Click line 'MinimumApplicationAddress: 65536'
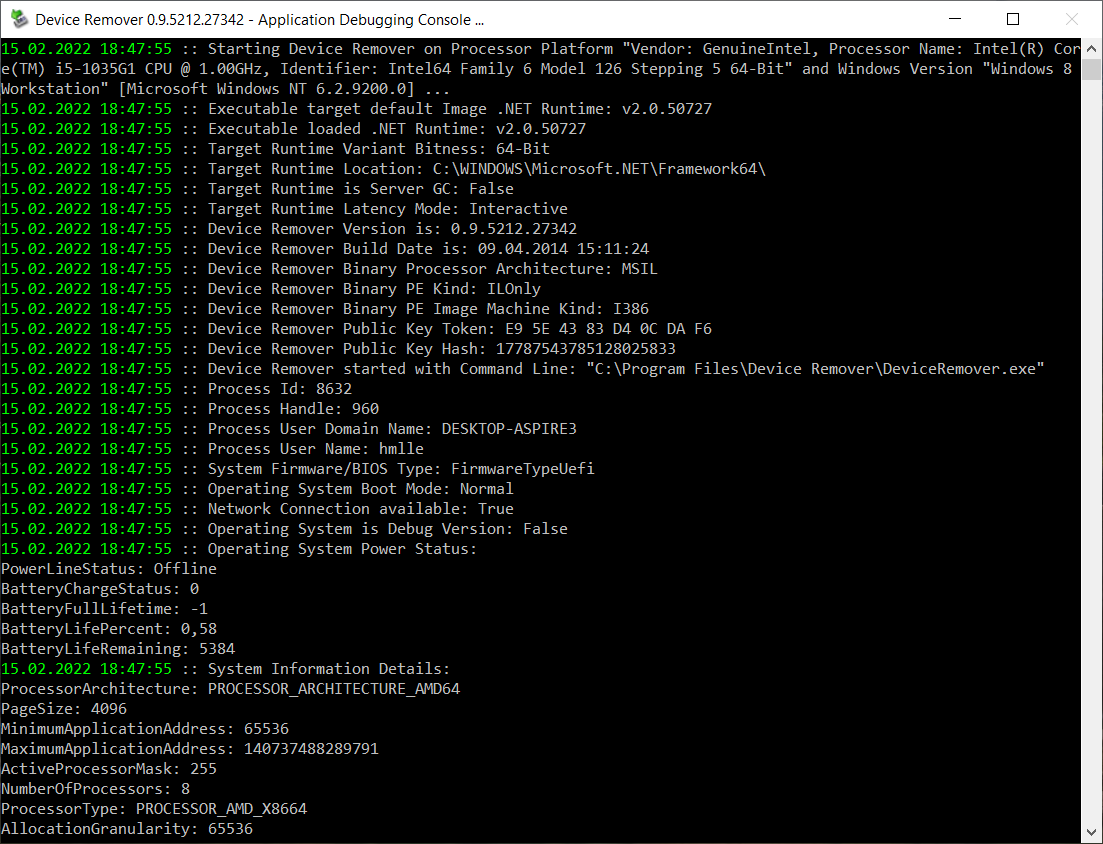 pyautogui.click(x=145, y=729)
